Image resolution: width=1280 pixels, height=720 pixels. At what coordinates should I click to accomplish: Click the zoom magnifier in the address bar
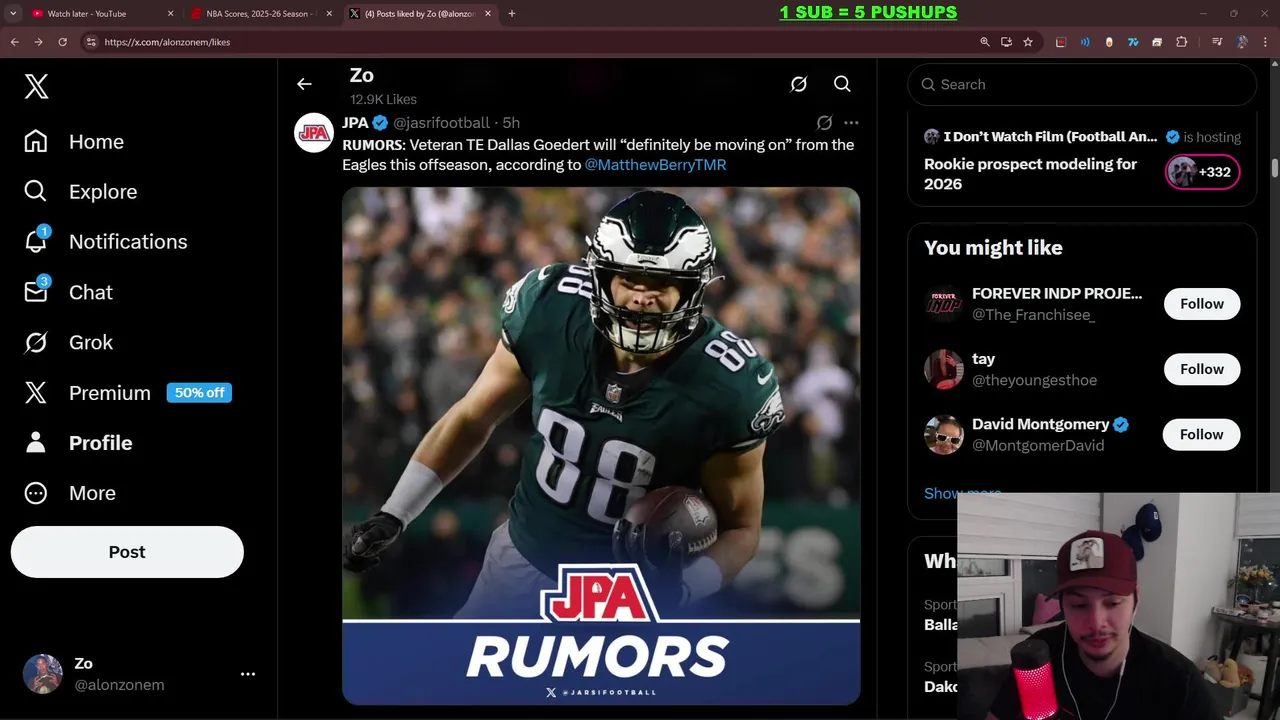pos(985,42)
